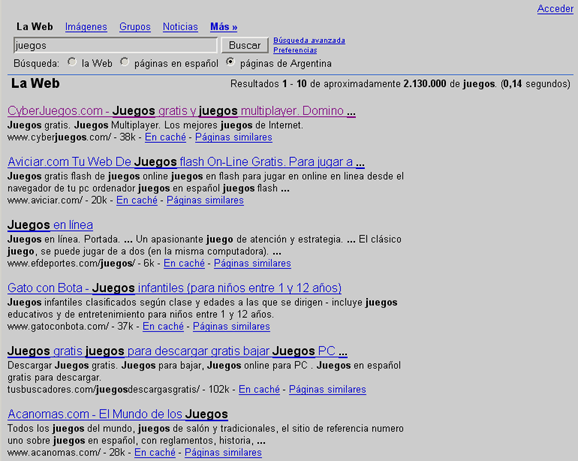Click URL text www.gatoconbota.com/

pyautogui.click(x=58, y=326)
